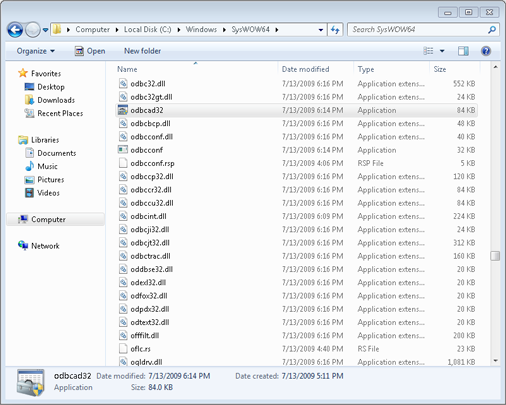The width and height of the screenshot is (506, 405).
Task: Click the refresh address bar icon
Action: [335, 30]
